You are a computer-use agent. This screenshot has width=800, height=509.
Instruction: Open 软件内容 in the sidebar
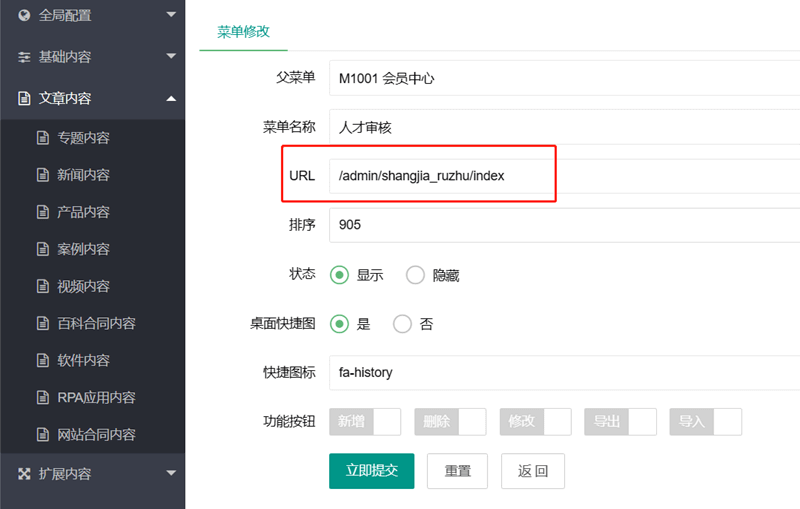pos(83,360)
